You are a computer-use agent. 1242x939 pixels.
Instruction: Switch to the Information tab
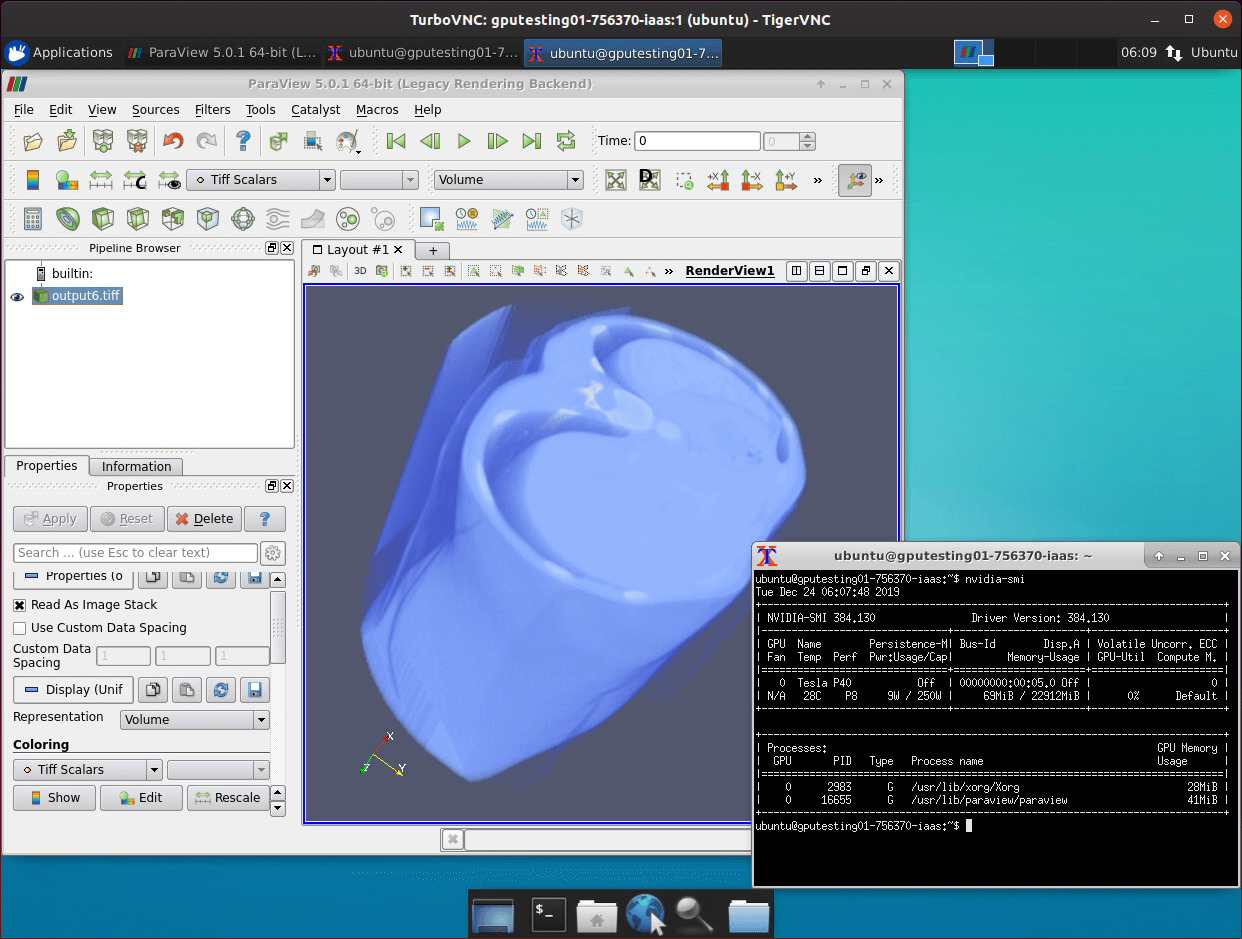136,466
